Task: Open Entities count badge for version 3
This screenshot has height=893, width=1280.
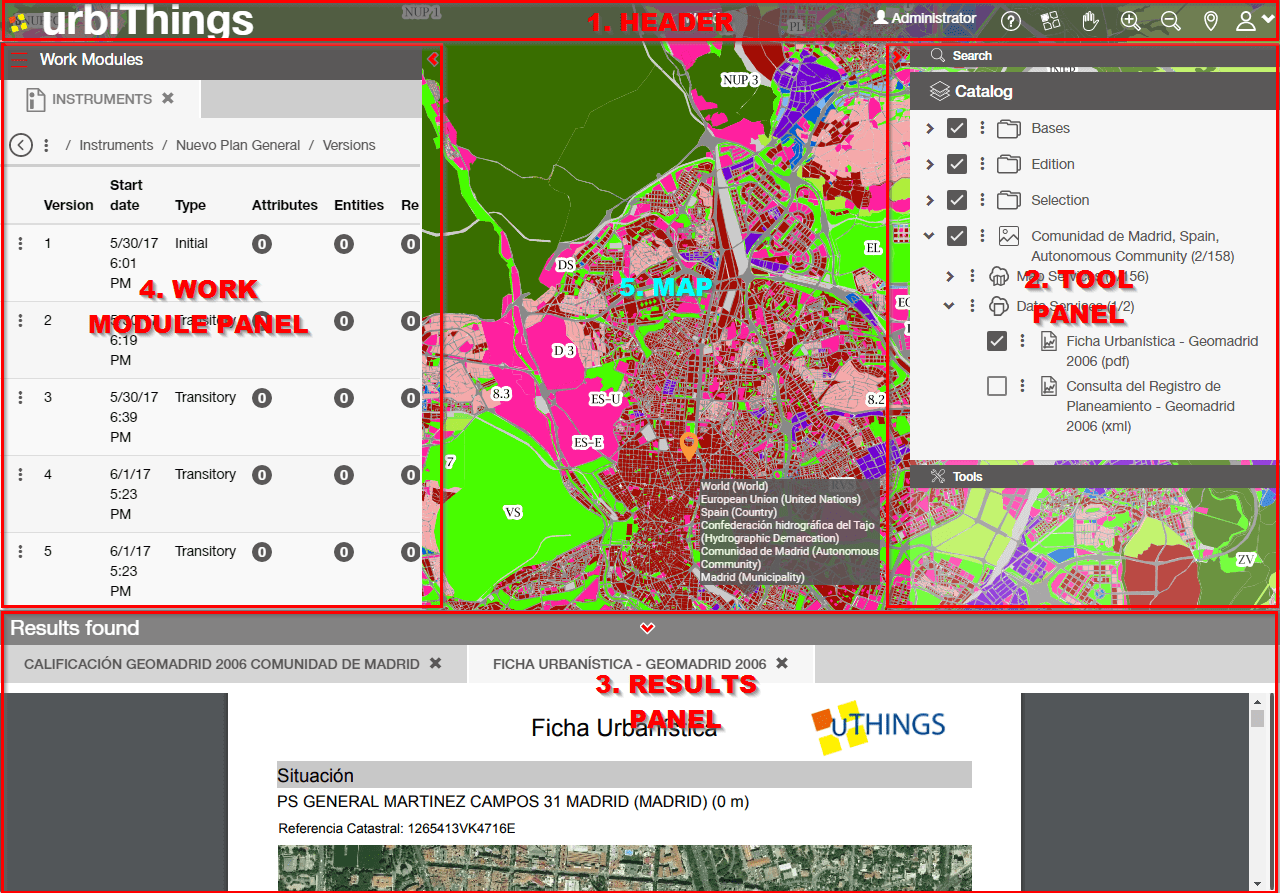Action: pyautogui.click(x=344, y=397)
